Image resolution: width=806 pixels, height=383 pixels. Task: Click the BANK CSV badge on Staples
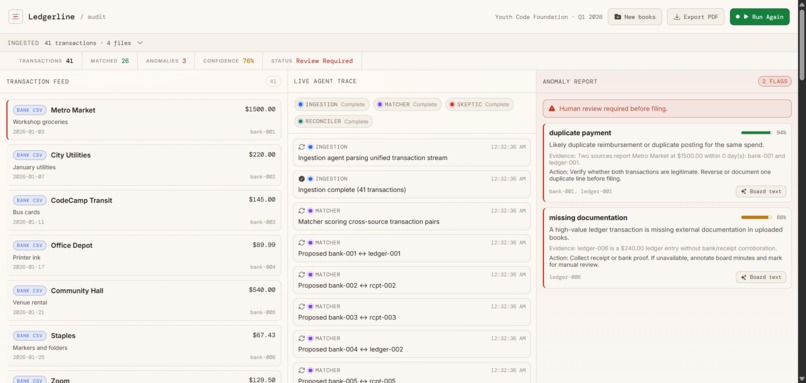(x=30, y=336)
